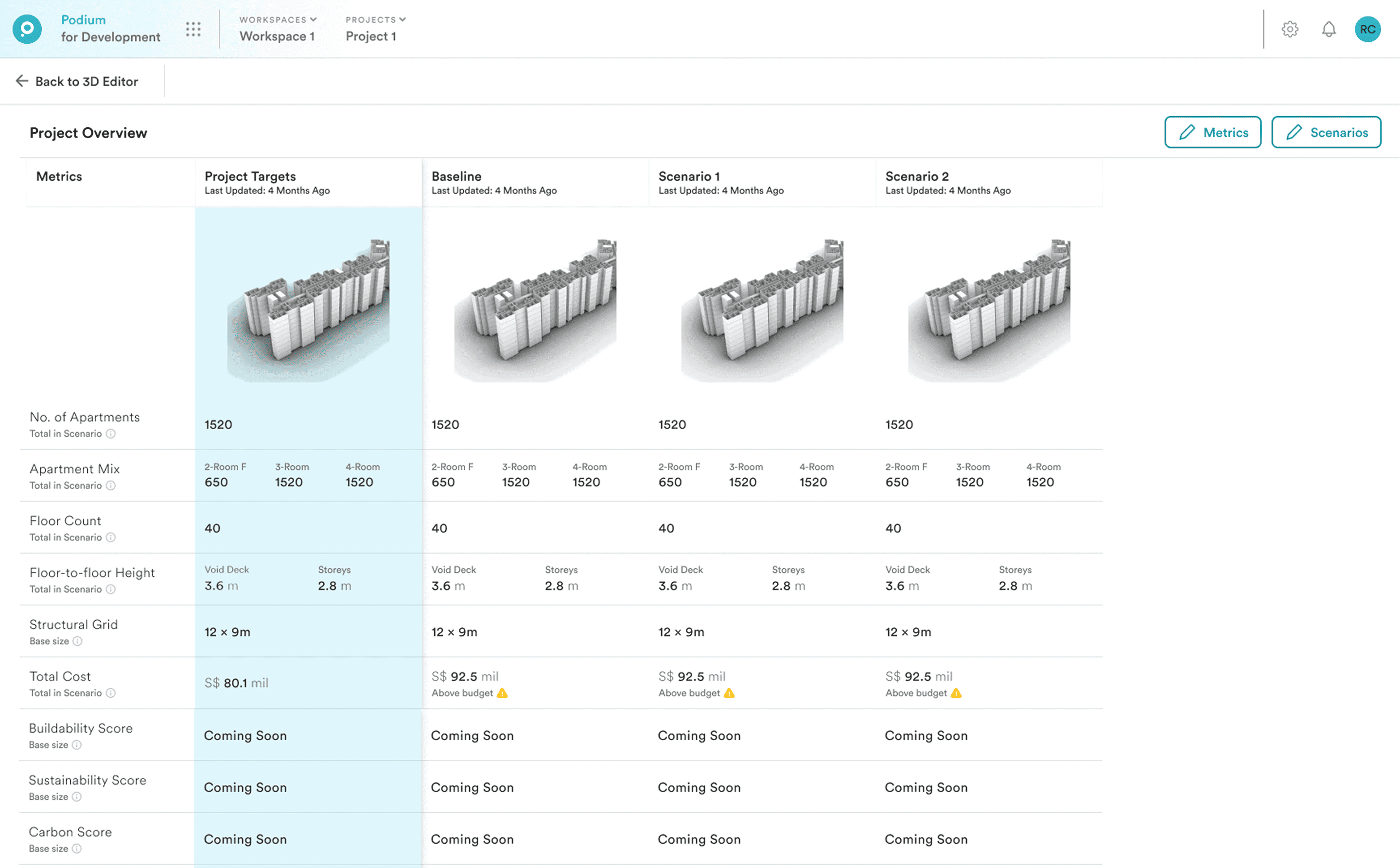This screenshot has width=1400, height=868.
Task: Click info icon next to No. of Apartments
Action: point(111,434)
